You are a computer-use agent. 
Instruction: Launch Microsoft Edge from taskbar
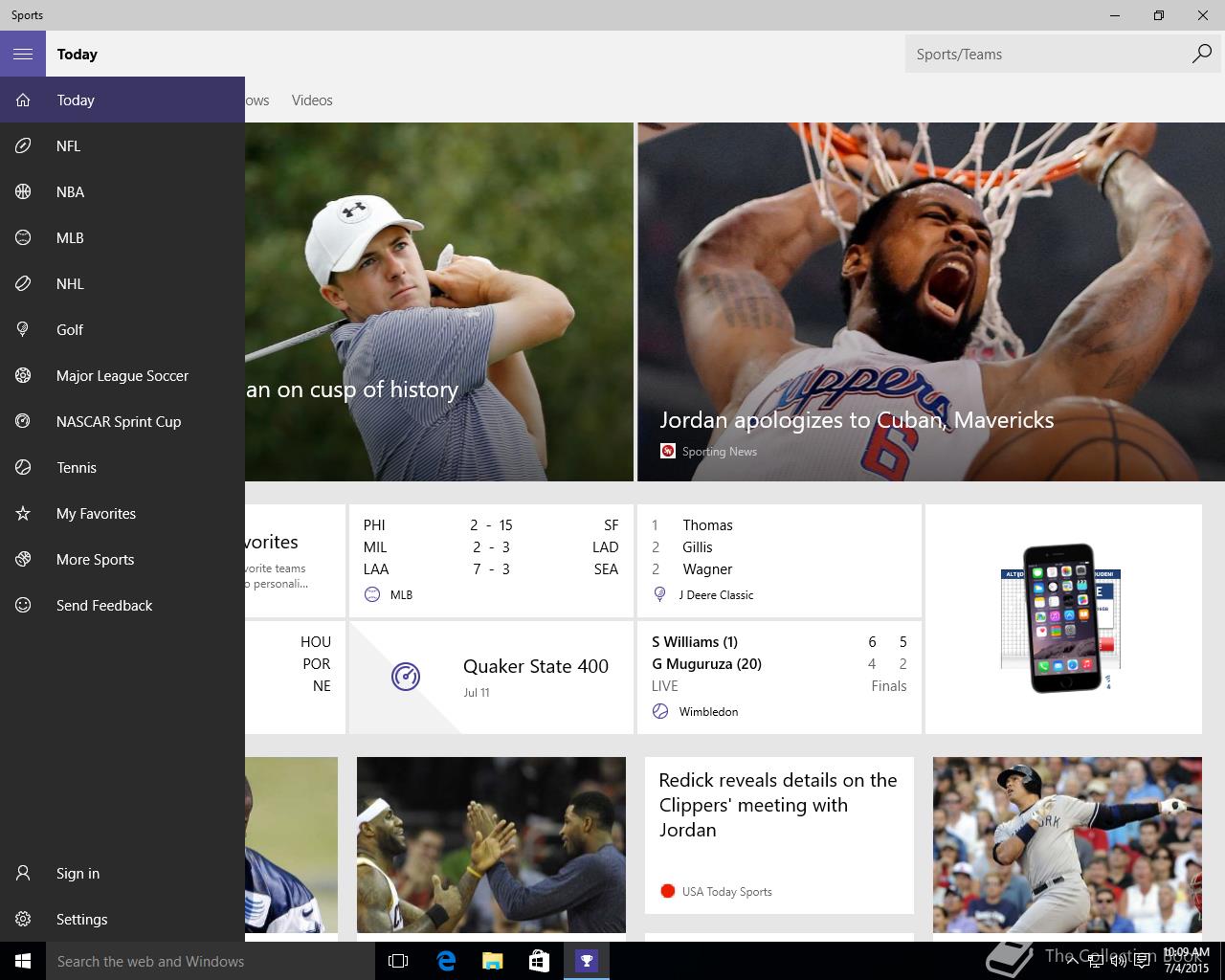click(445, 961)
